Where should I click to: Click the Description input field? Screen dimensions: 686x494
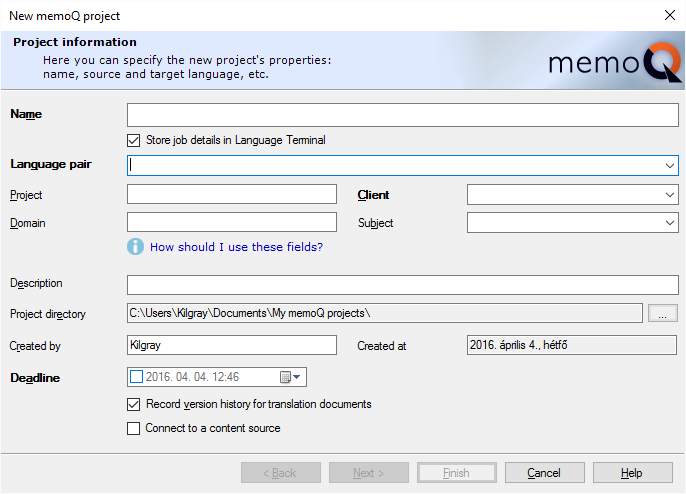[402, 285]
